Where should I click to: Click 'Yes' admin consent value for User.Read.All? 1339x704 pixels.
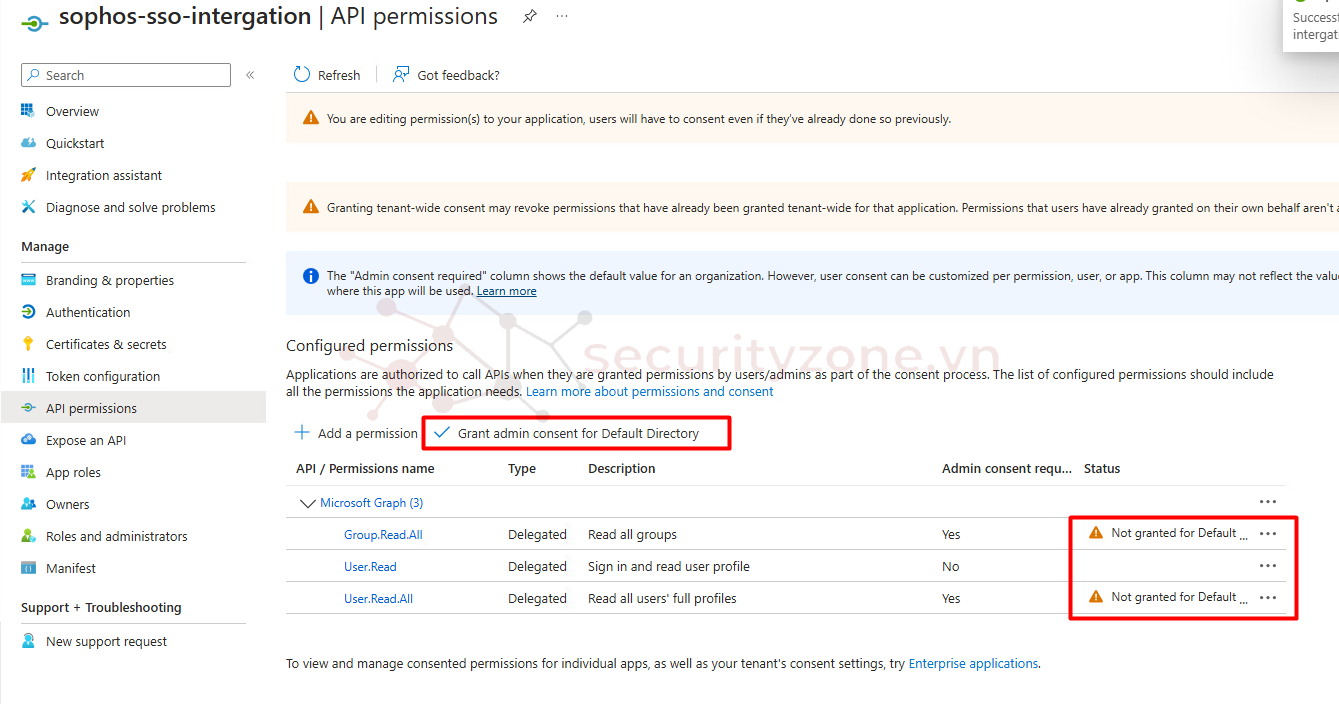coord(951,599)
